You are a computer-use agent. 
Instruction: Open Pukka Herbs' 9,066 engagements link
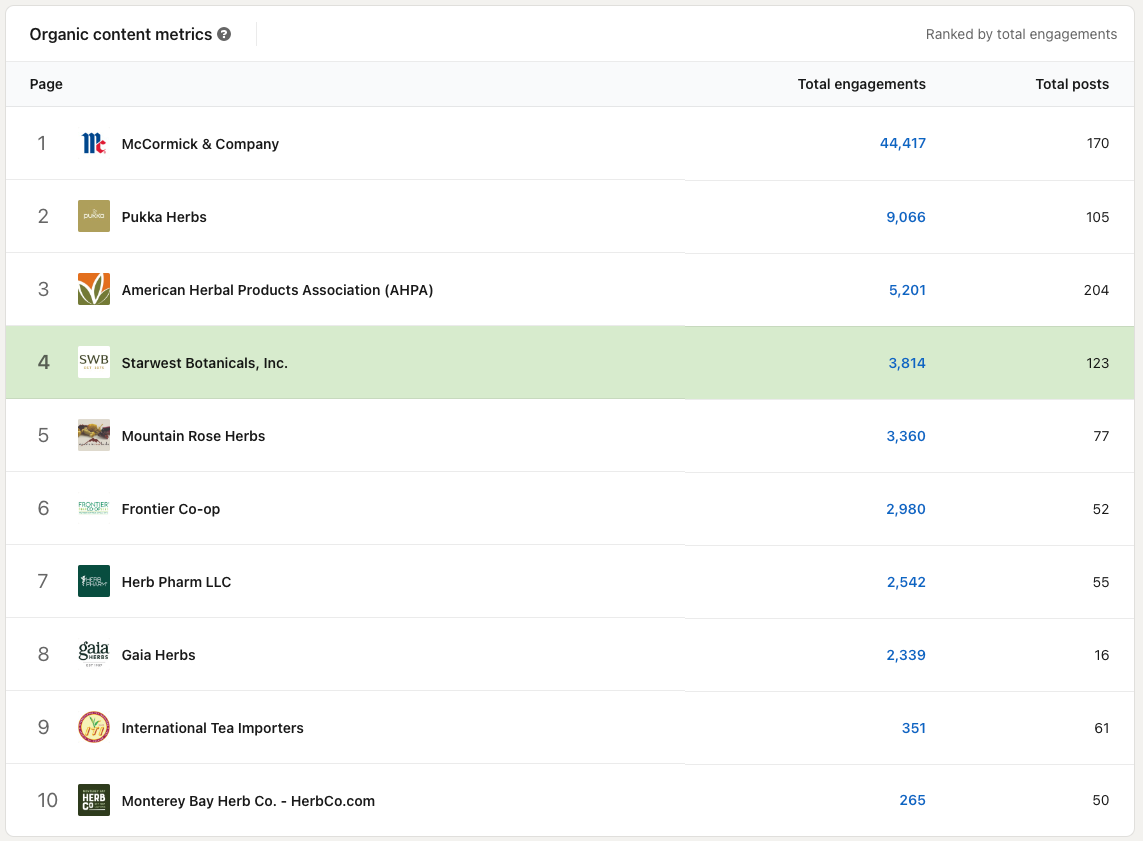tap(905, 217)
